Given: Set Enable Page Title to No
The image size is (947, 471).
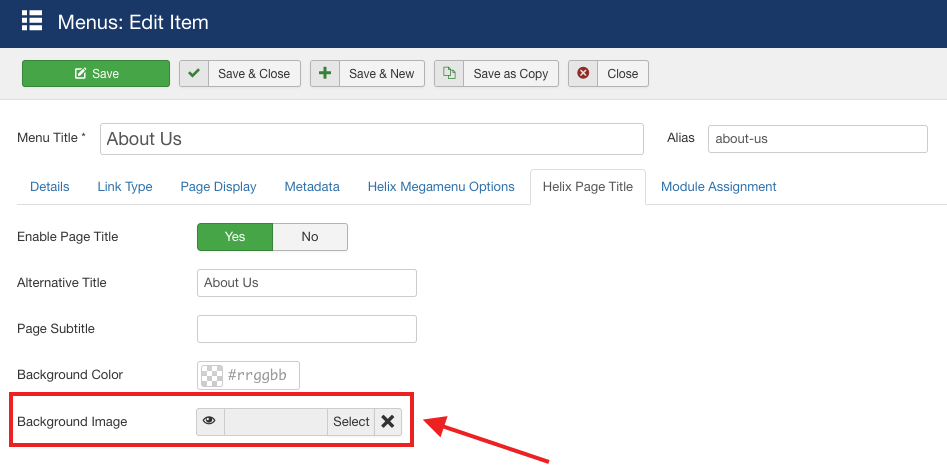Looking at the screenshot, I should (x=310, y=237).
